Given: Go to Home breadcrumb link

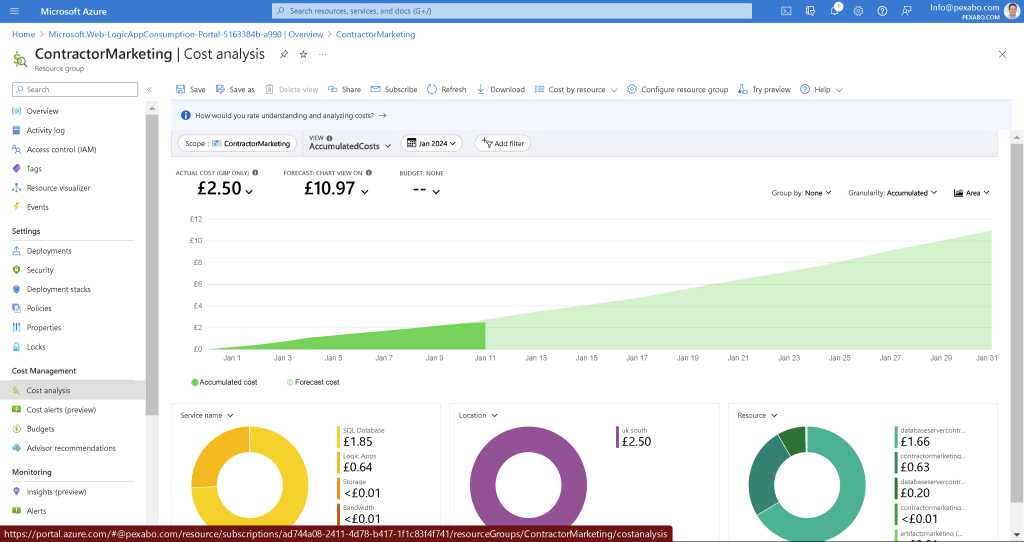Looking at the screenshot, I should click(x=24, y=34).
